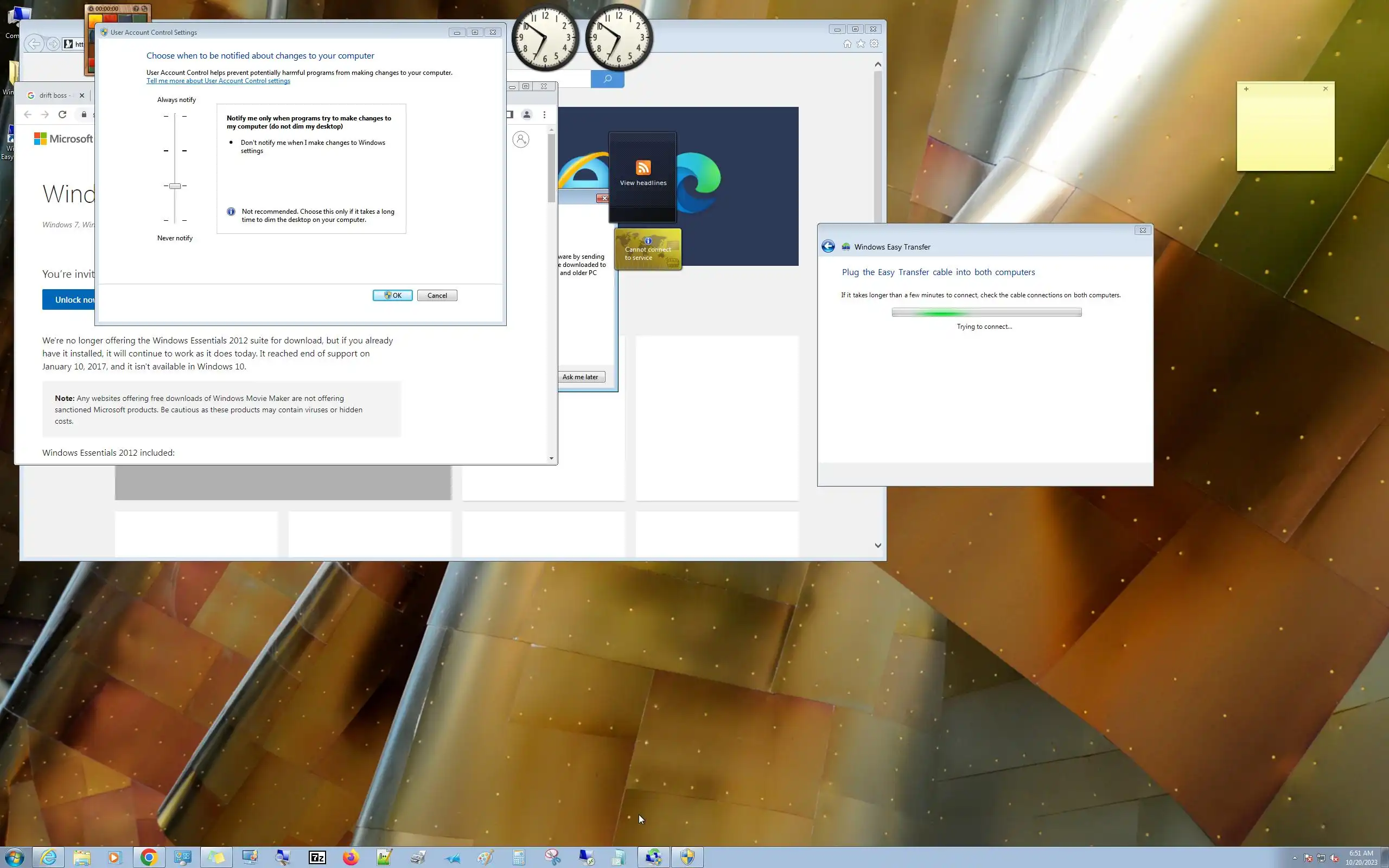Open Calculator from the taskbar
Screen dimensions: 1389x868
click(x=518, y=857)
